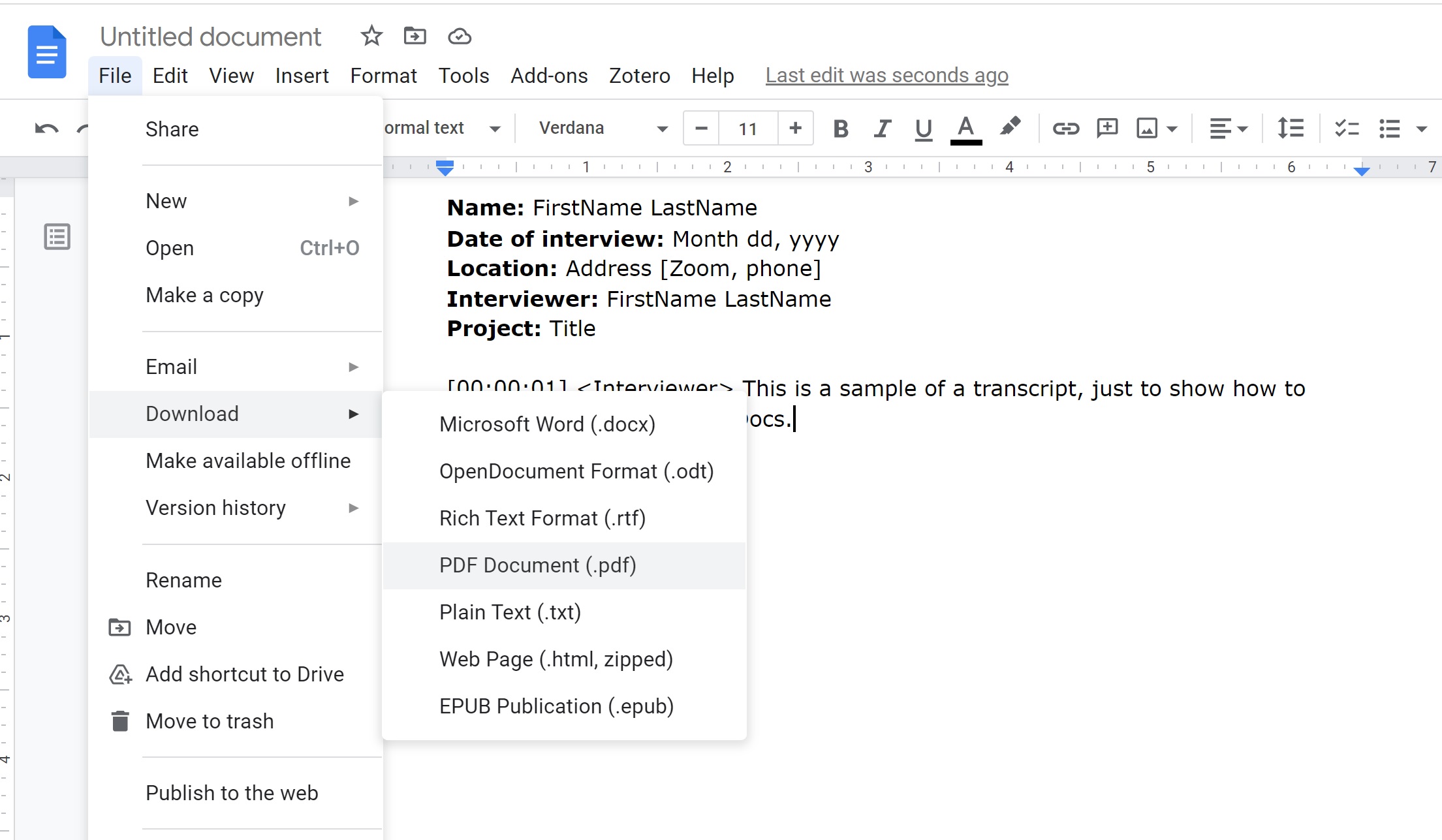
Task: Expand the Email submenu
Action: [236, 367]
